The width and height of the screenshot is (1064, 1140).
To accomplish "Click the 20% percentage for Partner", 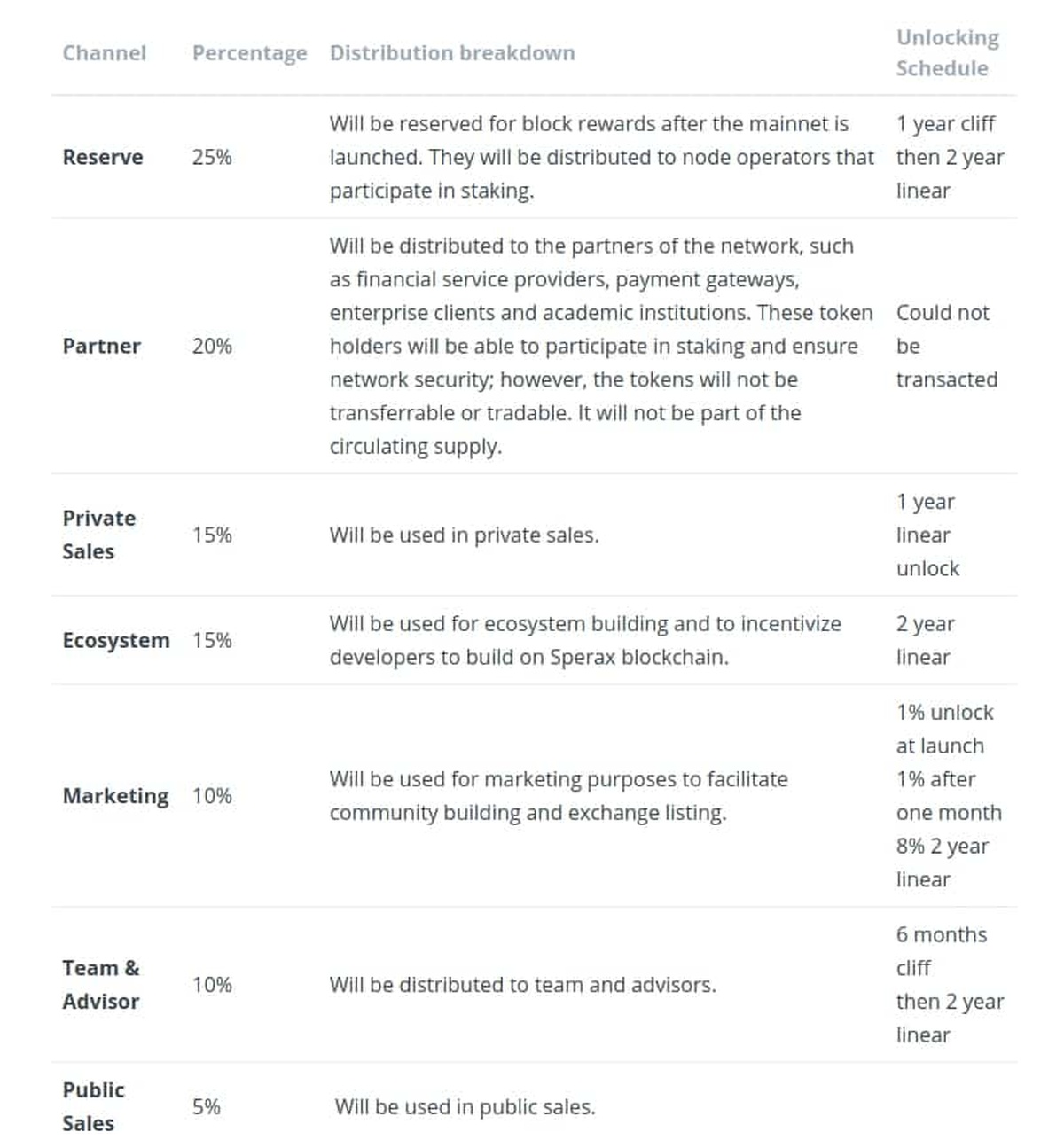I will [212, 346].
